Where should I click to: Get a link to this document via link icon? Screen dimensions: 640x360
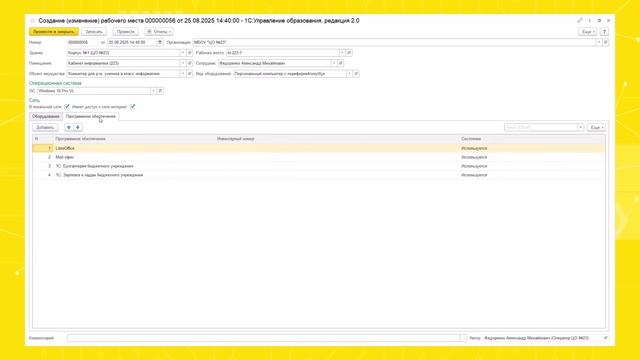(x=580, y=20)
